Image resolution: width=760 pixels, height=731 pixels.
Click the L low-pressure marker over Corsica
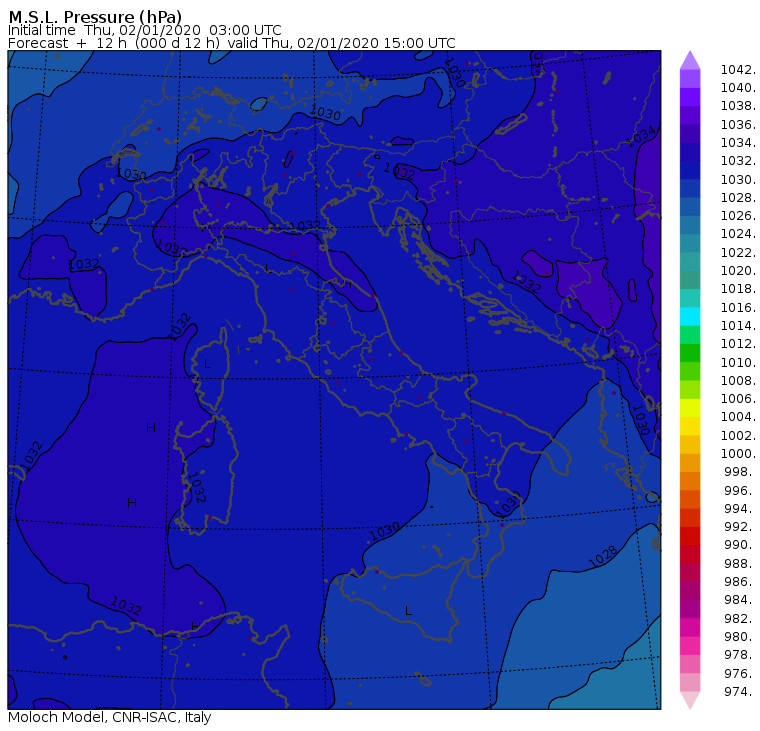pos(207,364)
